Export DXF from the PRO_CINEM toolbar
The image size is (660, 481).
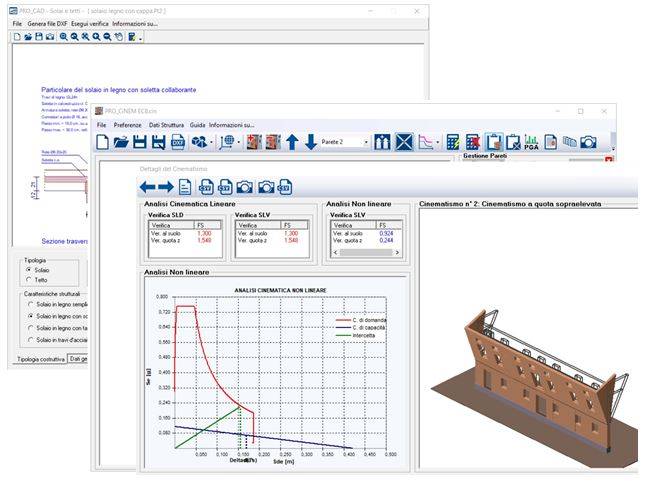[x=178, y=142]
